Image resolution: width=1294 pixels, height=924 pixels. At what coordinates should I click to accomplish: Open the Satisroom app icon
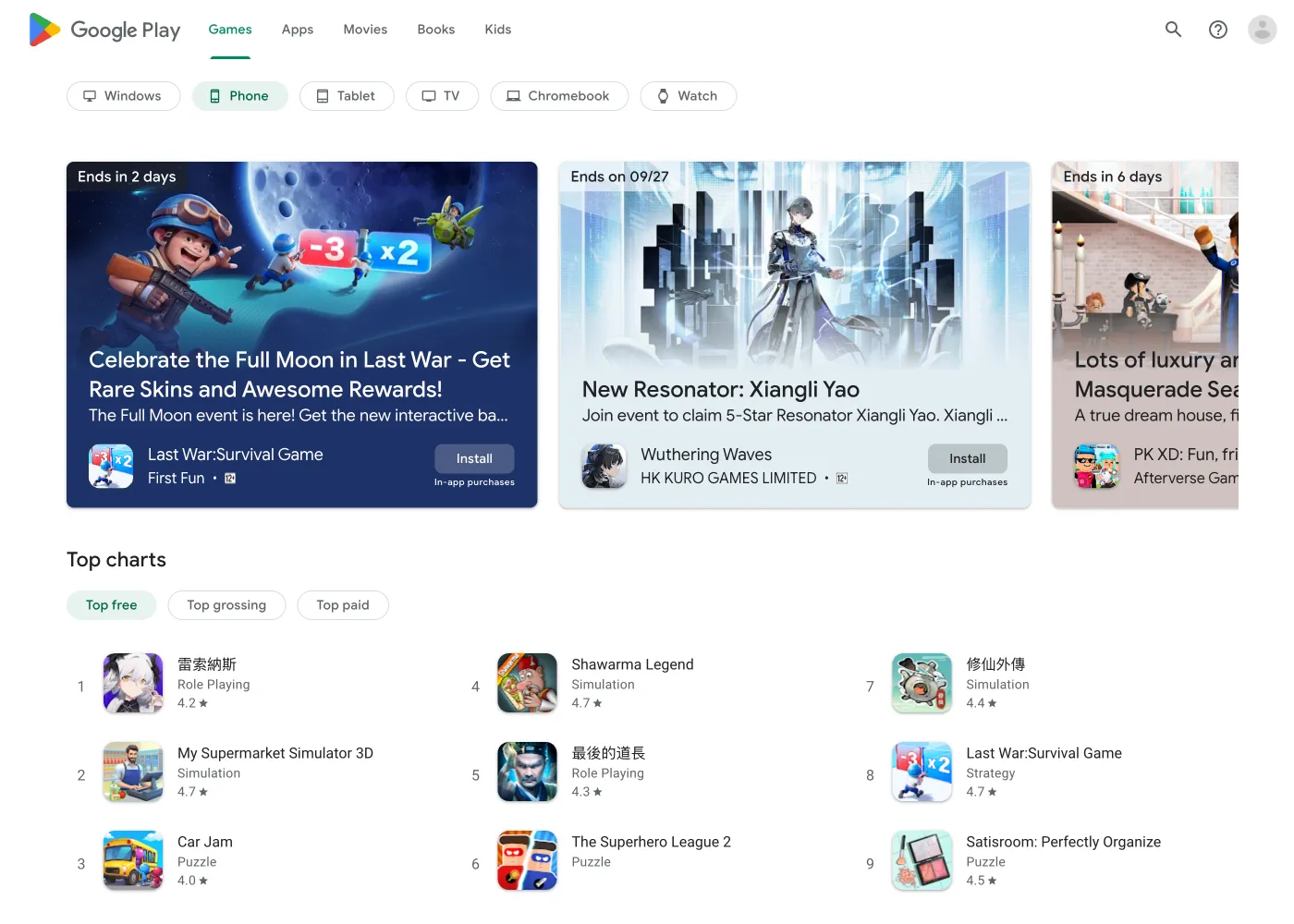point(922,860)
